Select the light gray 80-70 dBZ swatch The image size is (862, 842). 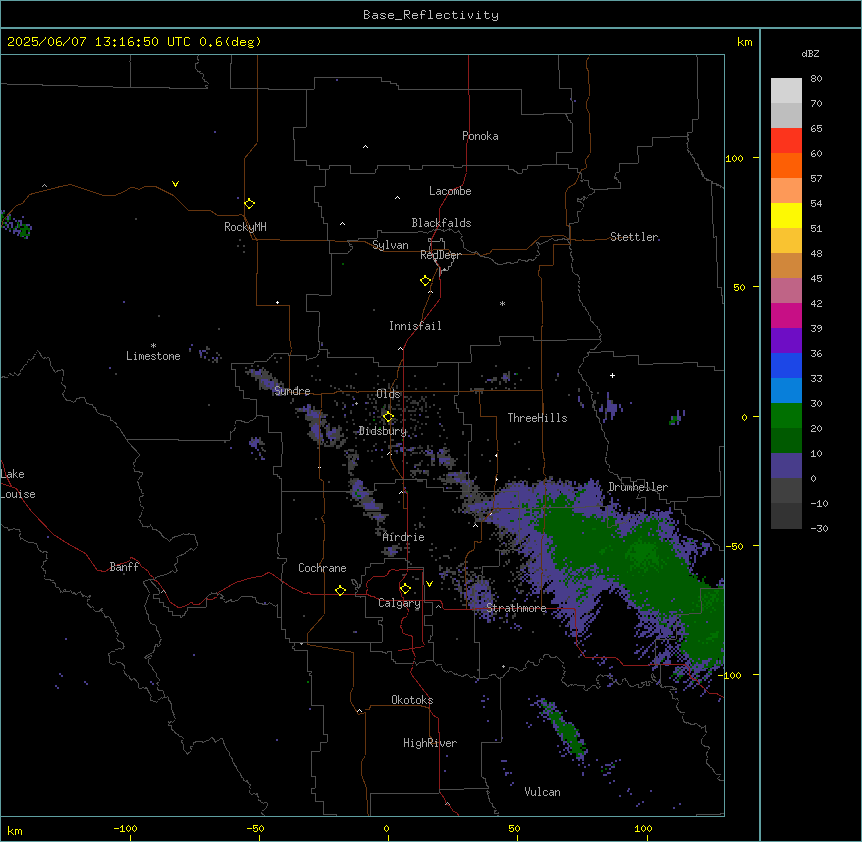pyautogui.click(x=786, y=91)
